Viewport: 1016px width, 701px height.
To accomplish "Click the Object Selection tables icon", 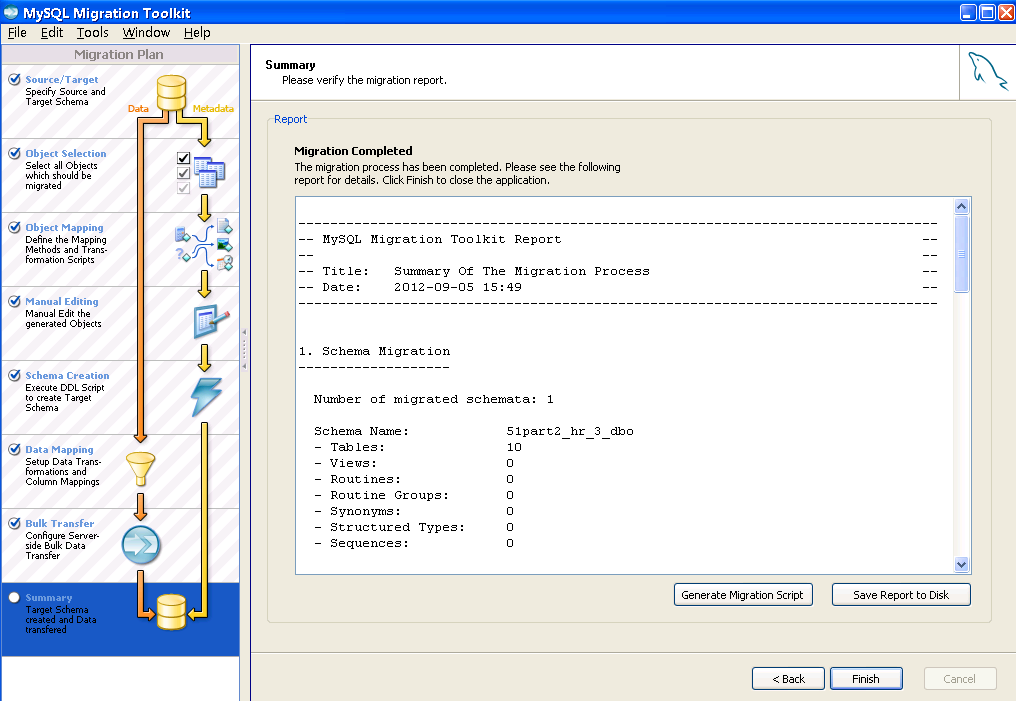I will 209,172.
